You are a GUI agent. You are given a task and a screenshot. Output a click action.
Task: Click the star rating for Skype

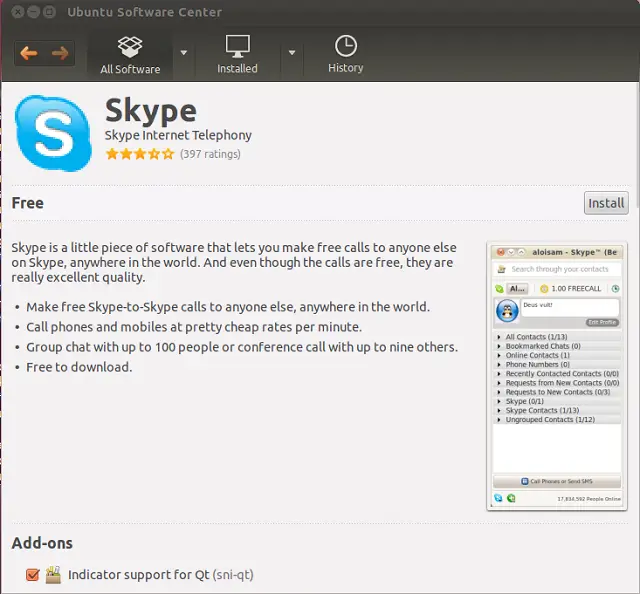point(140,154)
